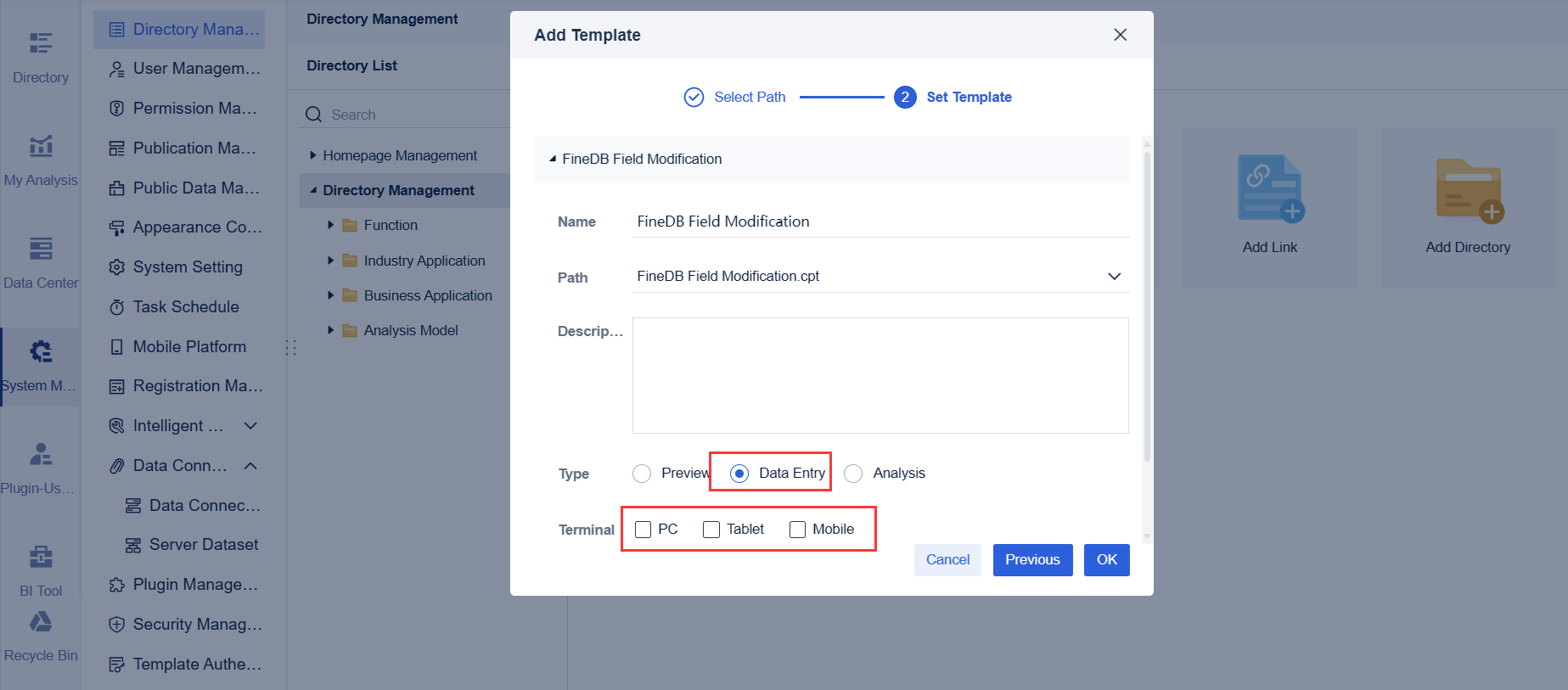Collapse the Data Connection menu group
The height and width of the screenshot is (690, 1568).
click(x=250, y=466)
